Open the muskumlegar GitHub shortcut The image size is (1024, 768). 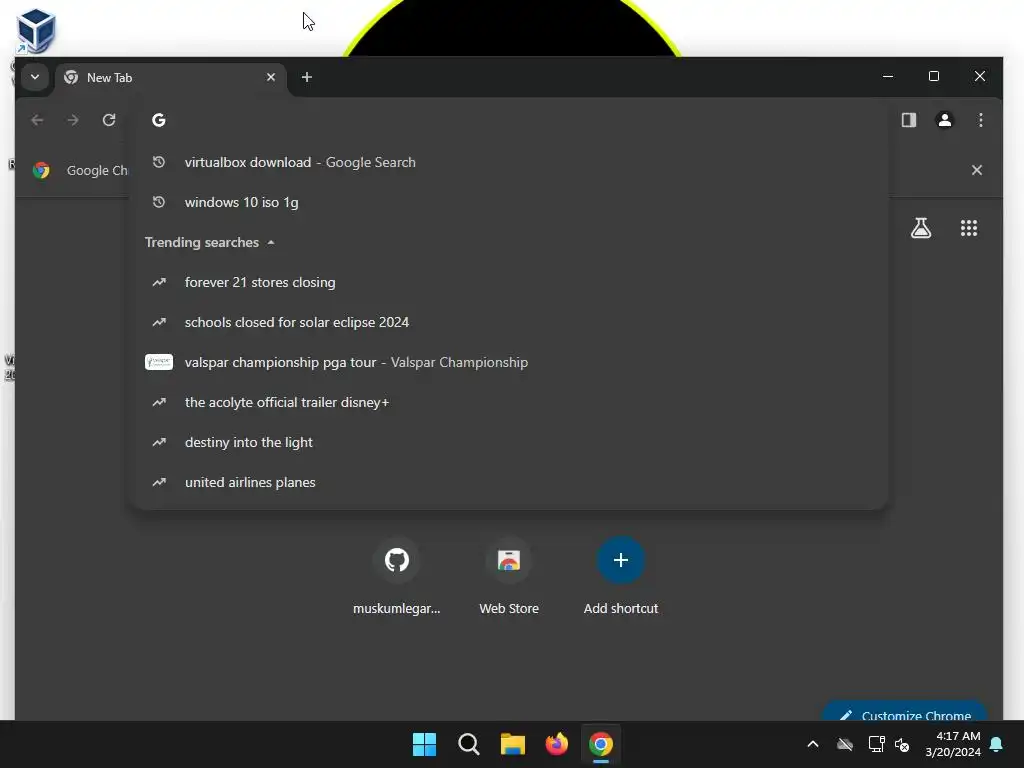[396, 576]
